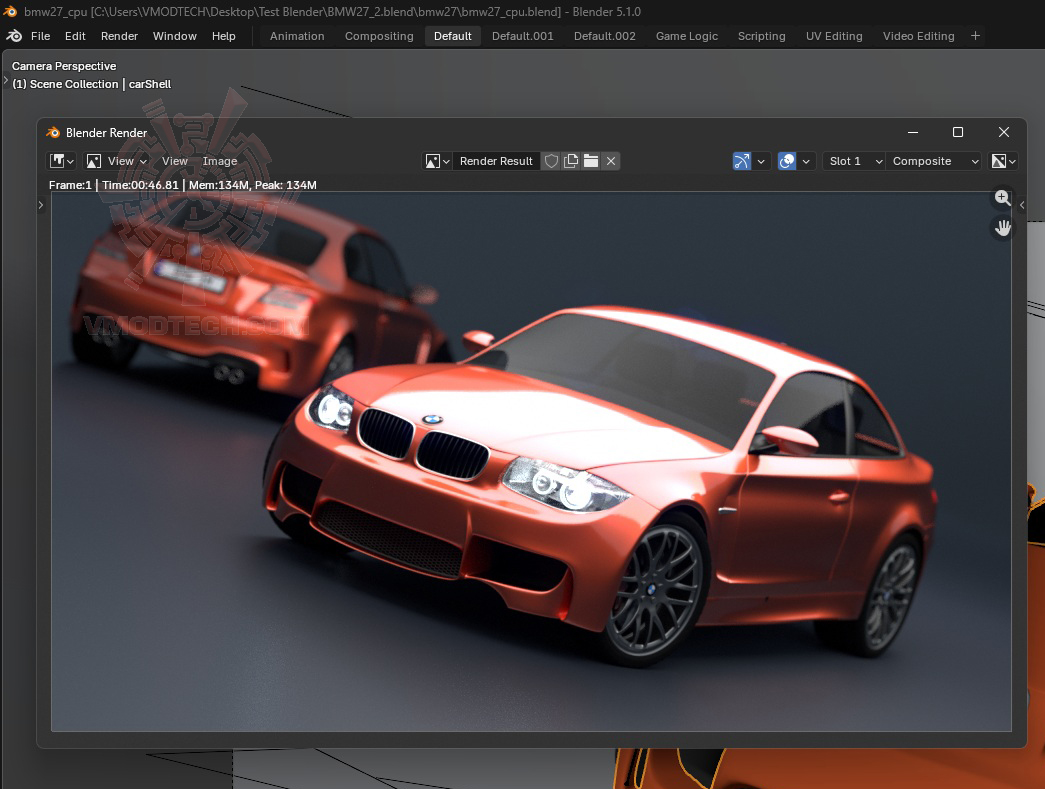Screen dimensions: 1045x789
Task: Switch to the Compositing workspace tab
Action: click(x=379, y=36)
